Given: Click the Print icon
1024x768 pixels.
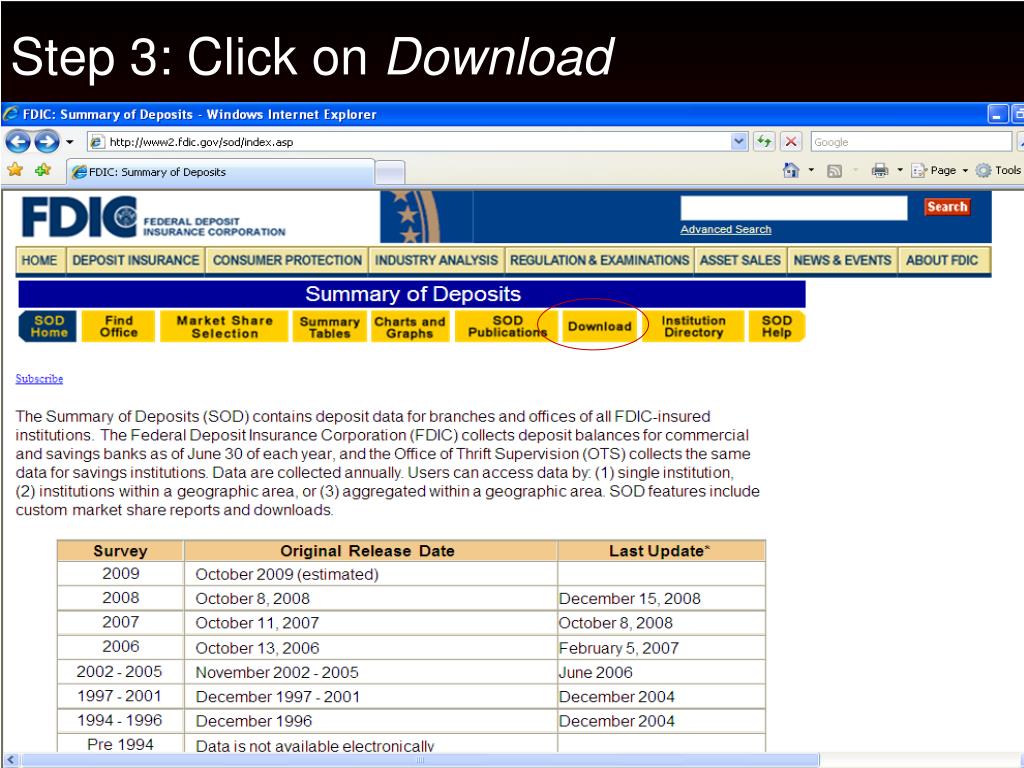Looking at the screenshot, I should point(880,170).
